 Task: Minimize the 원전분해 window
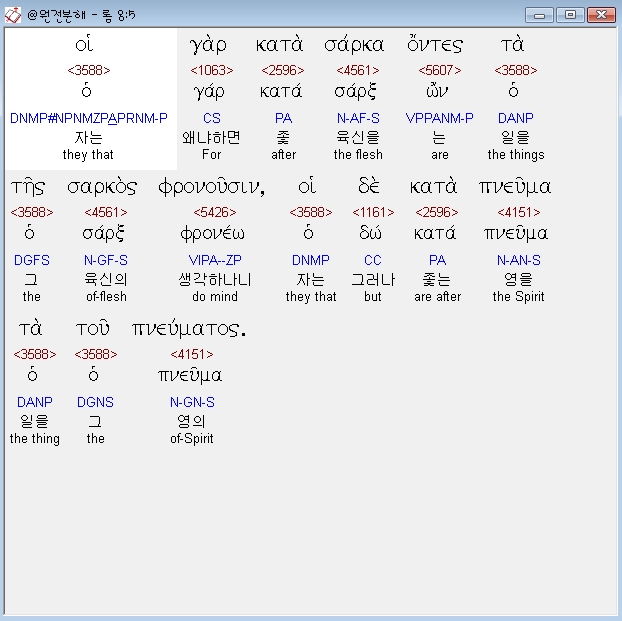539,15
